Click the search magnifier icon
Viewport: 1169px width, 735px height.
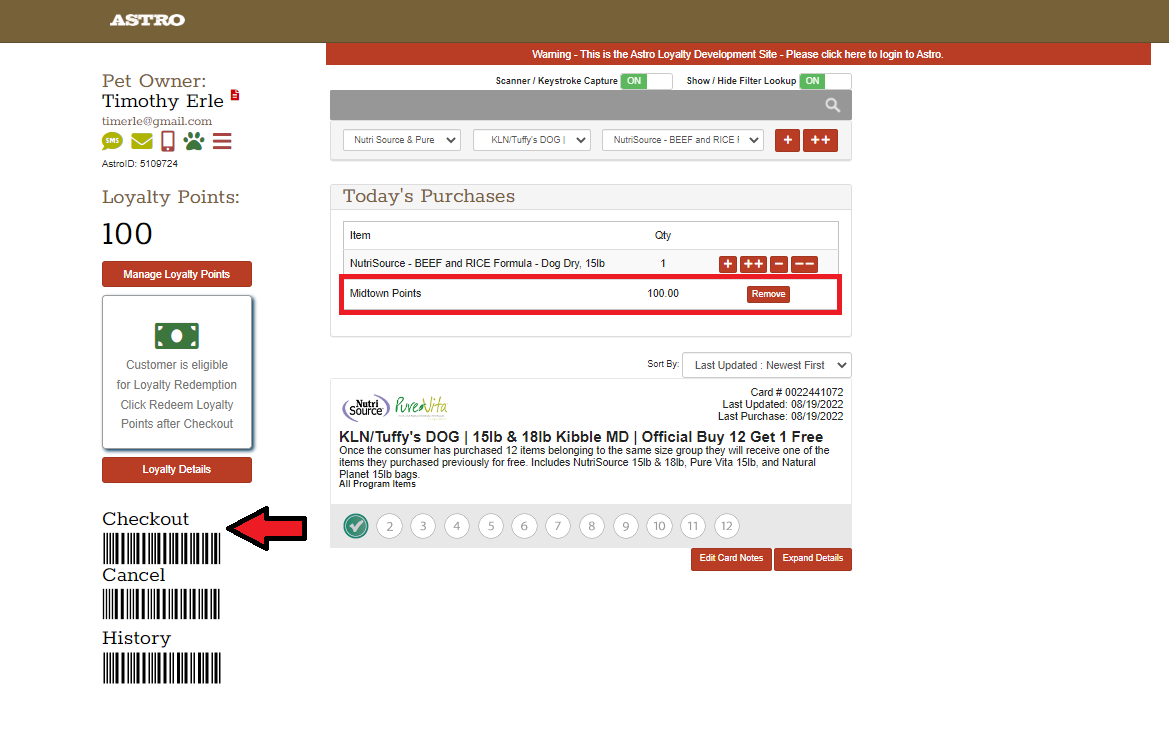tap(832, 105)
